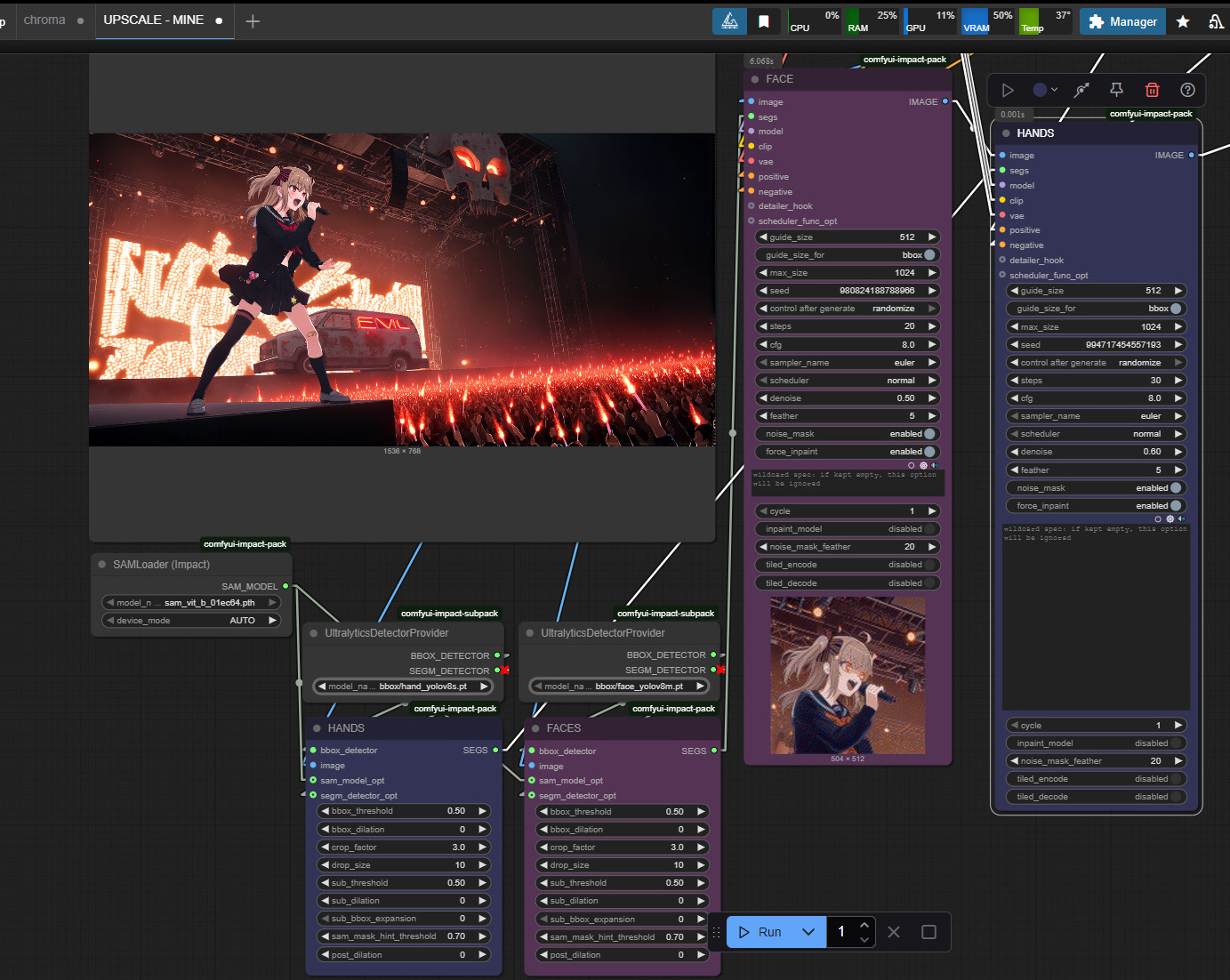Increase the batch count beside Run
The height and width of the screenshot is (980, 1230).
tap(864, 925)
